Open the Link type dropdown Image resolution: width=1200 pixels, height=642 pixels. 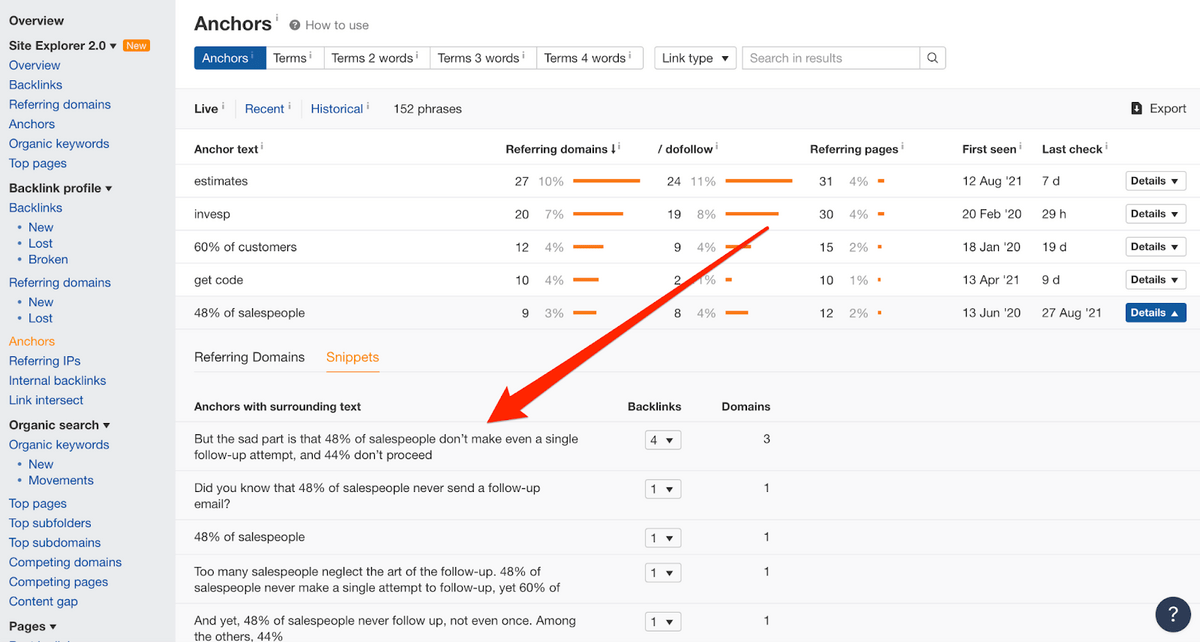pyautogui.click(x=695, y=58)
